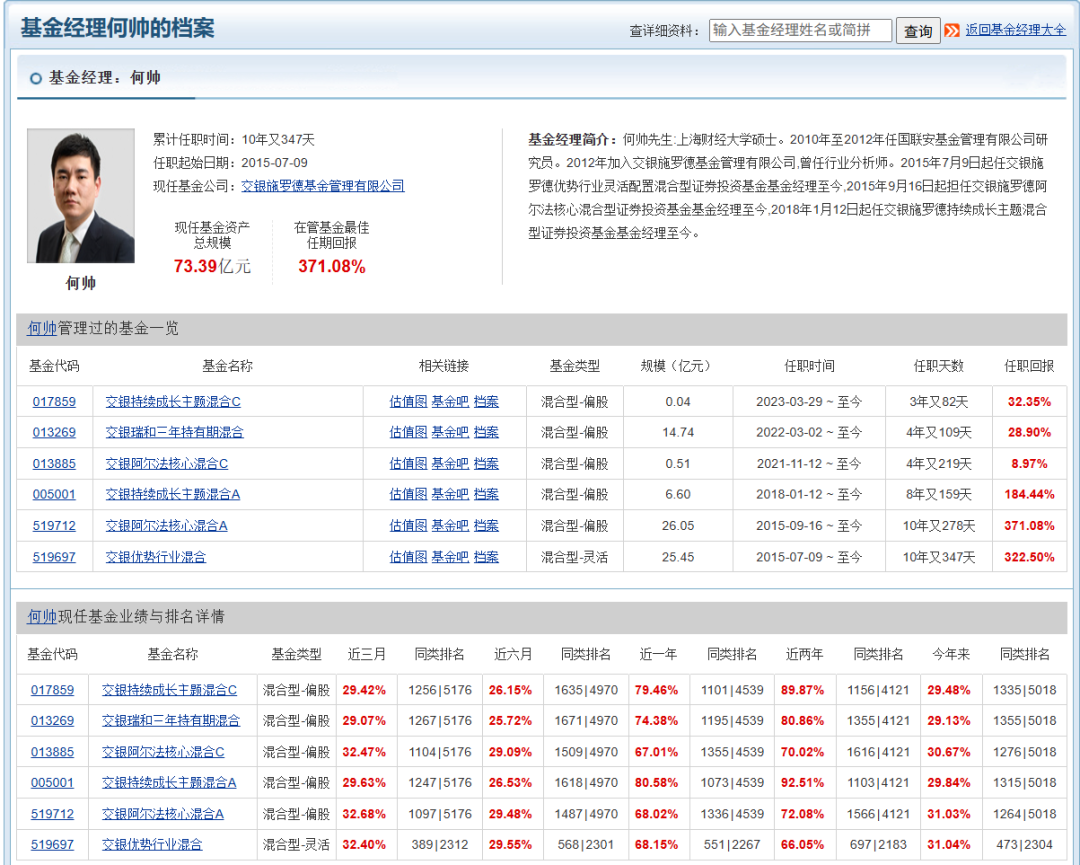Open fund code 017859 in managed funds list
Screen dimensions: 1080x865
pyautogui.click(x=54, y=402)
